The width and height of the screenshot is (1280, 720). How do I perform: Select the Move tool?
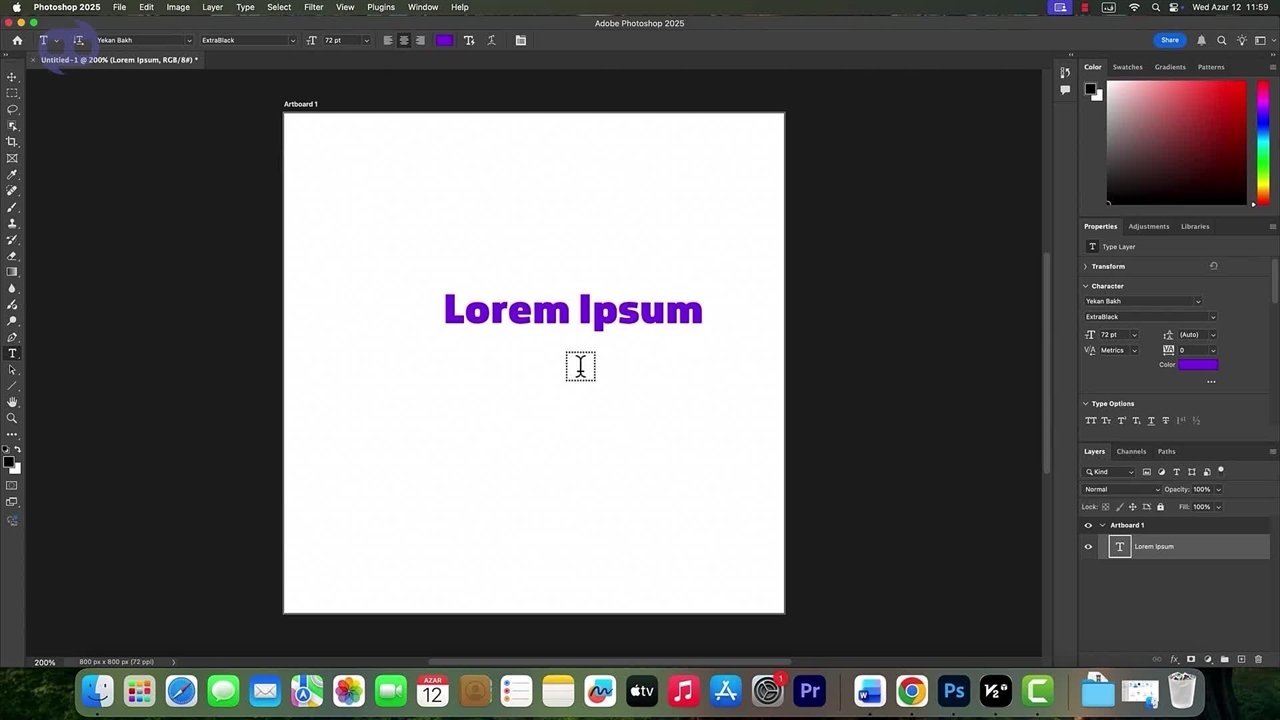[12, 77]
